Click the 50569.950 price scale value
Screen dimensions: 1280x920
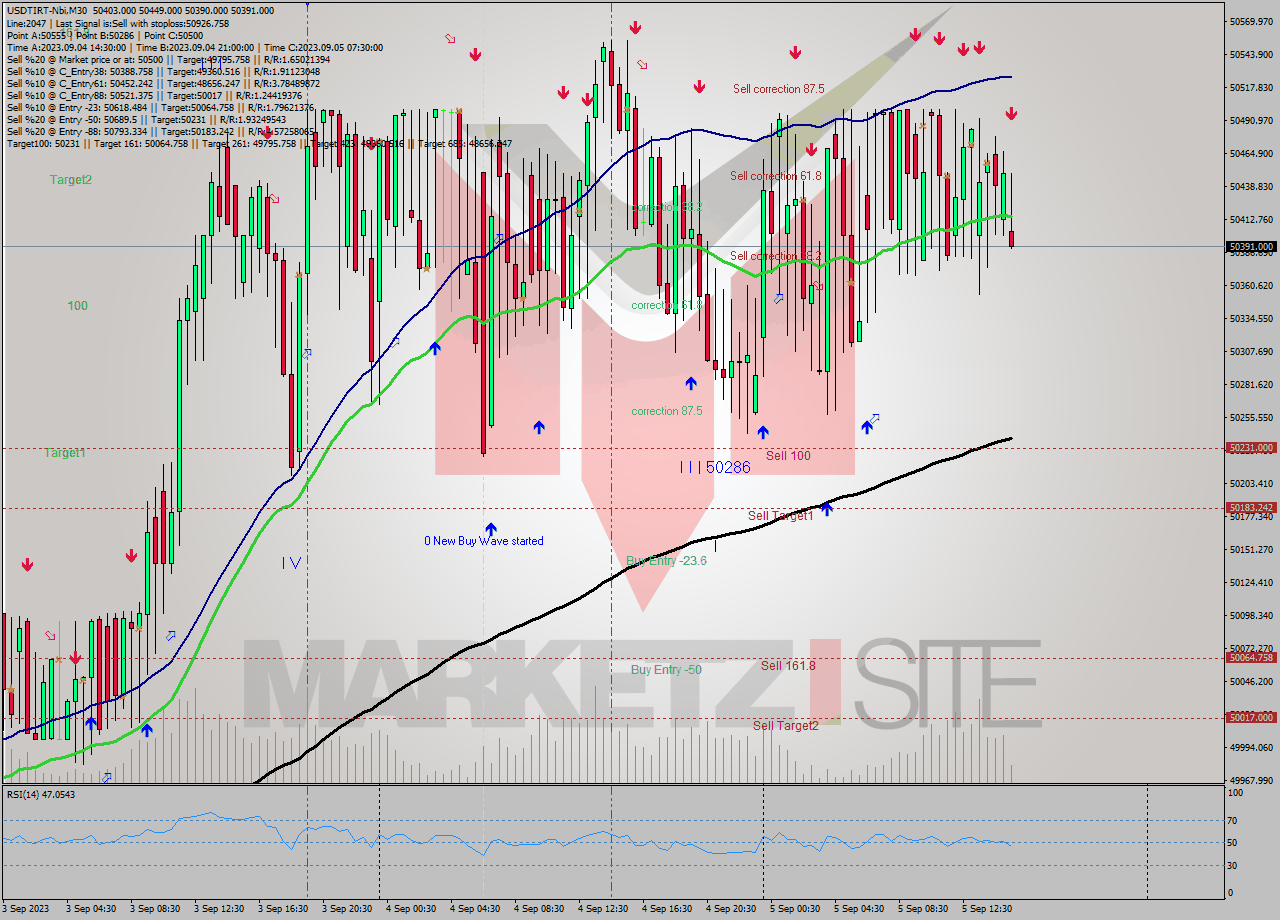pos(1251,21)
